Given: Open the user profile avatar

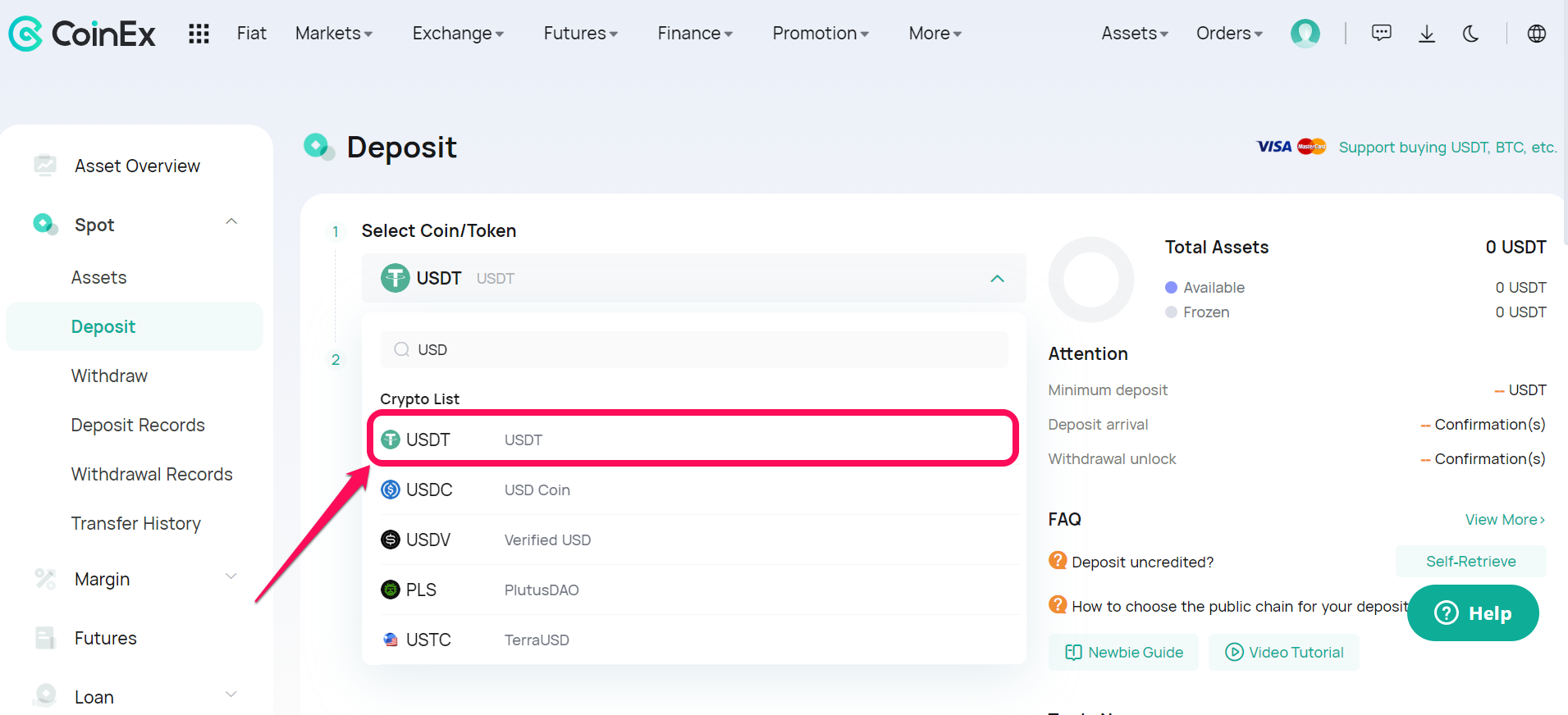Looking at the screenshot, I should tap(1305, 34).
